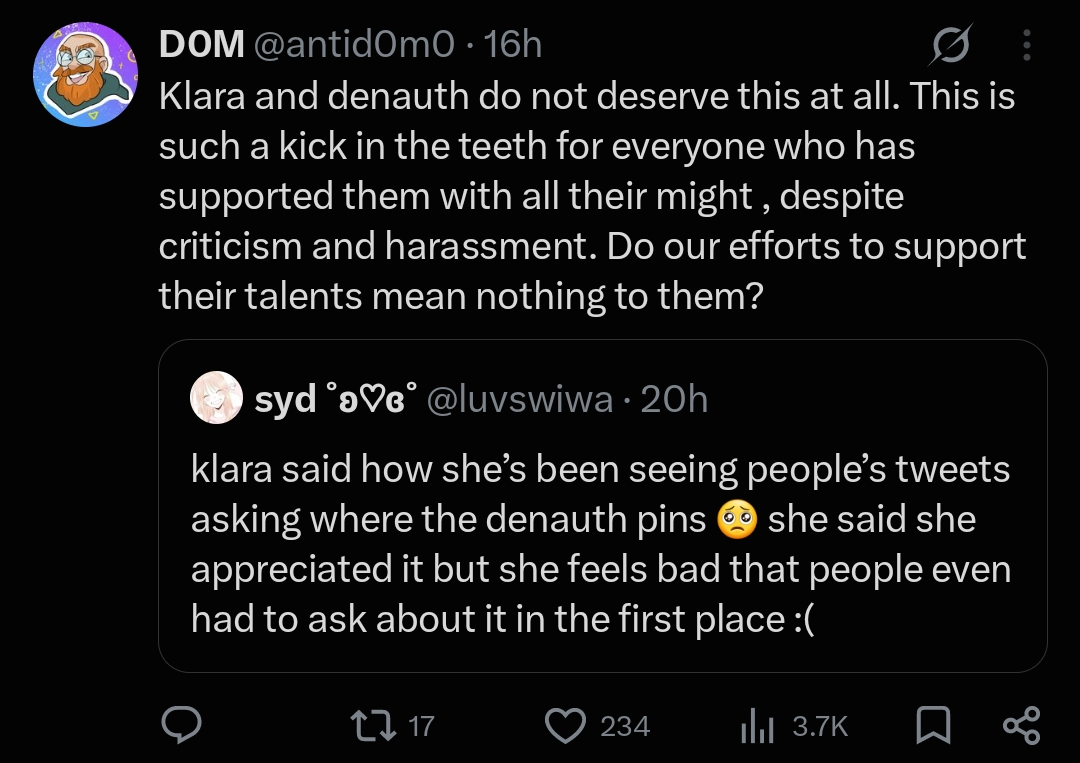Open the Grok slashed-circle icon

(951, 45)
